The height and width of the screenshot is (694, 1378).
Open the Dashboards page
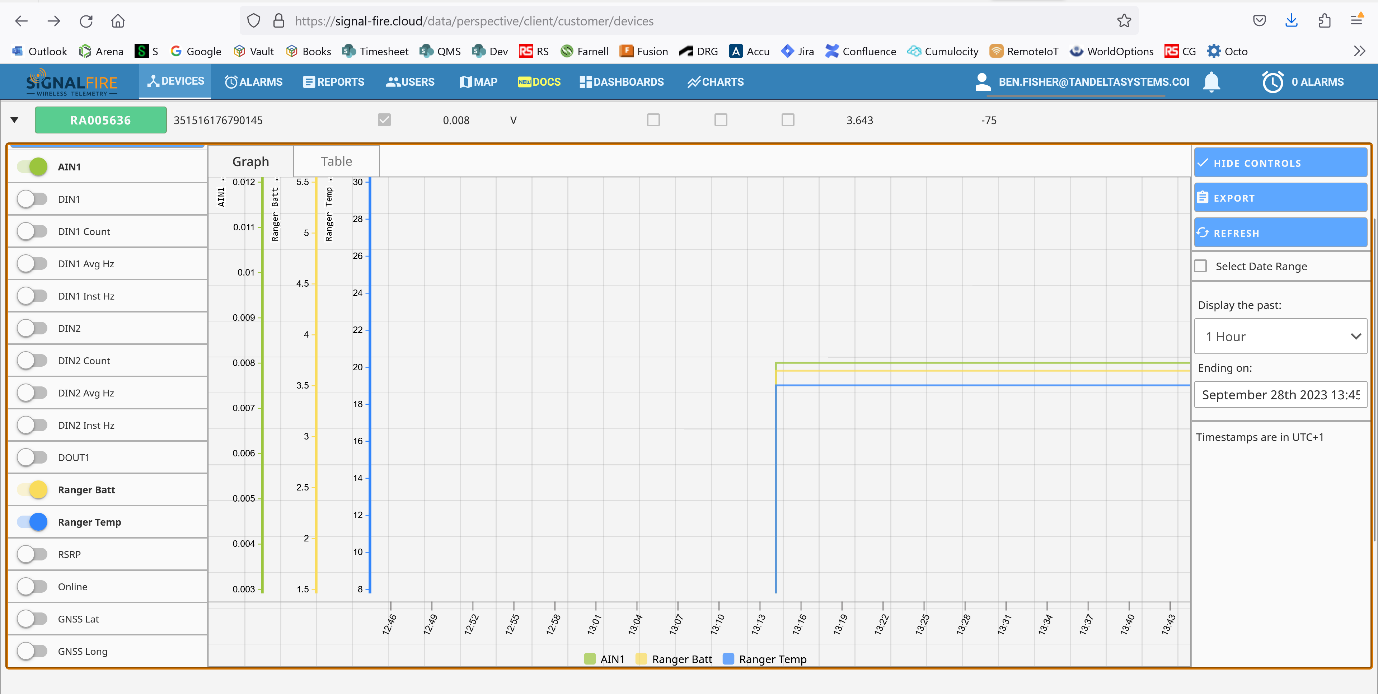[x=621, y=82]
